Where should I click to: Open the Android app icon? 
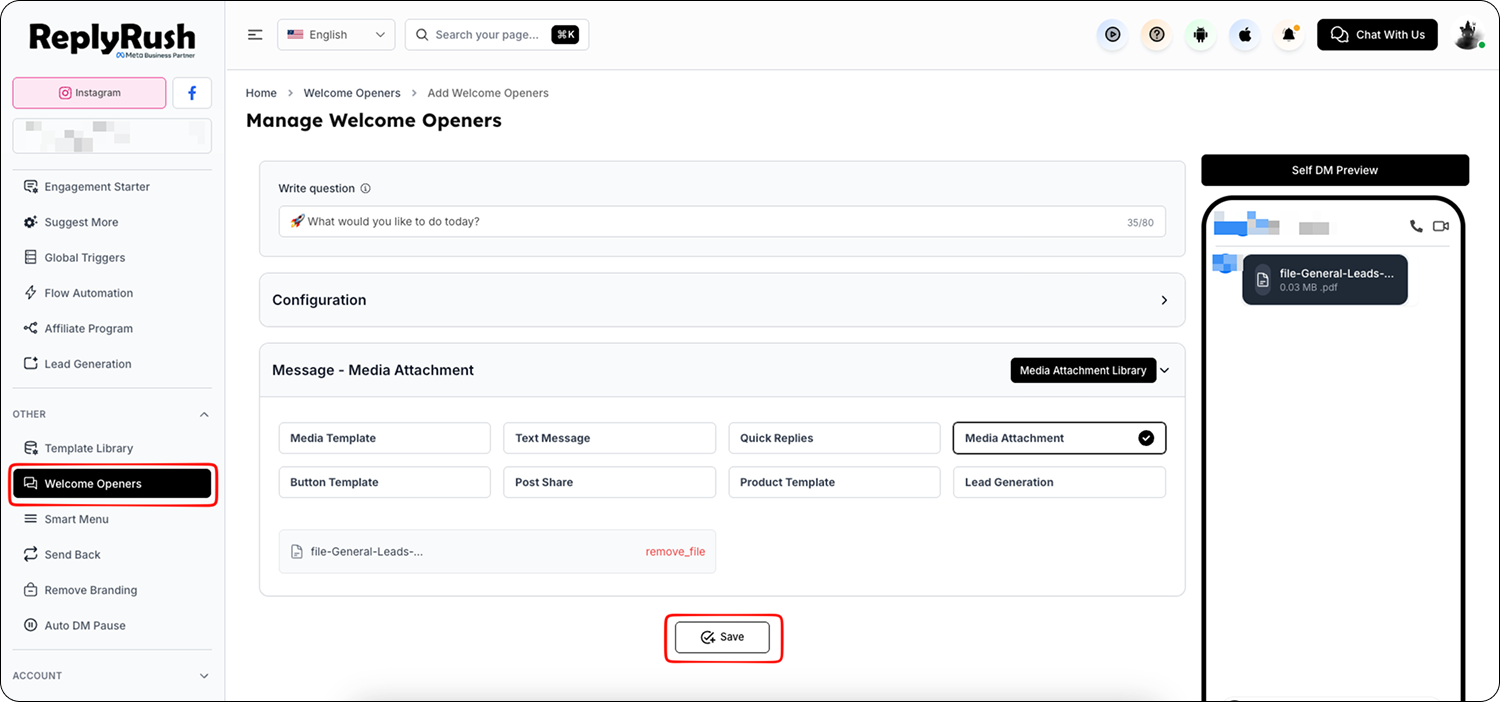1201,35
